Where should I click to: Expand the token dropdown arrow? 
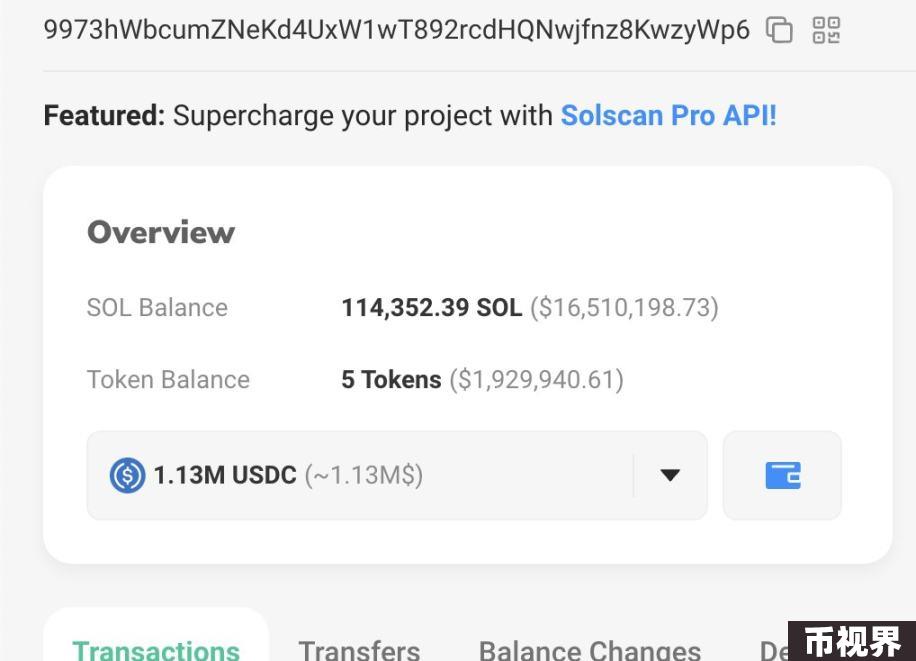(670, 475)
